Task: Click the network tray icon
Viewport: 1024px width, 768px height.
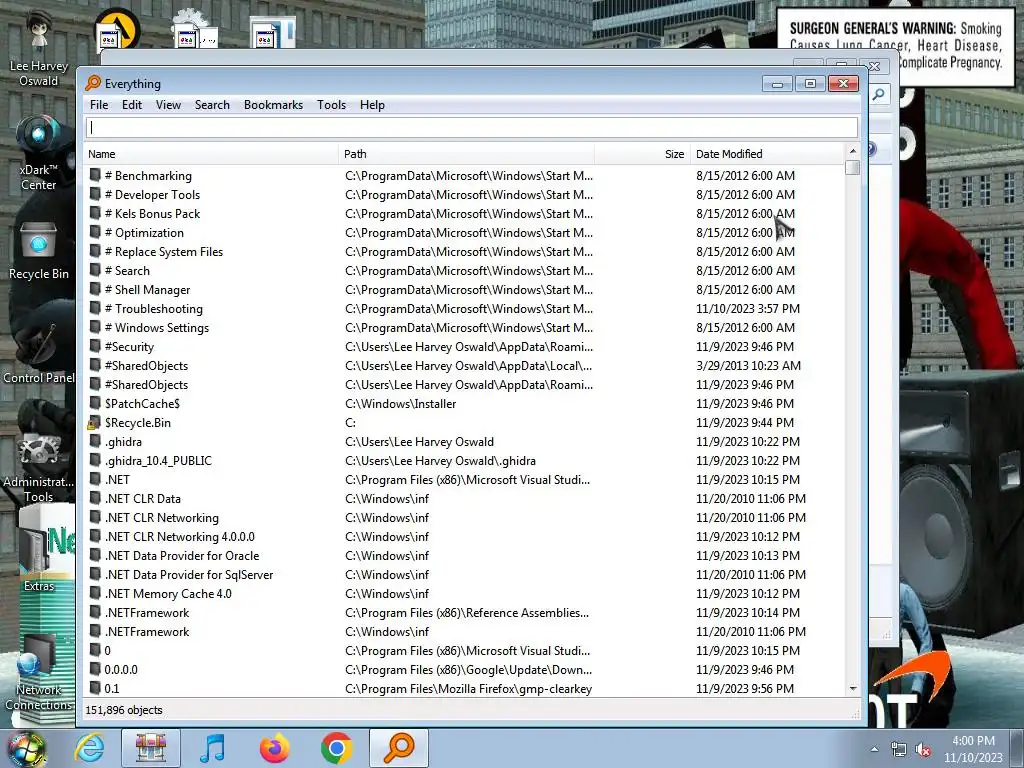Action: pyautogui.click(x=899, y=749)
